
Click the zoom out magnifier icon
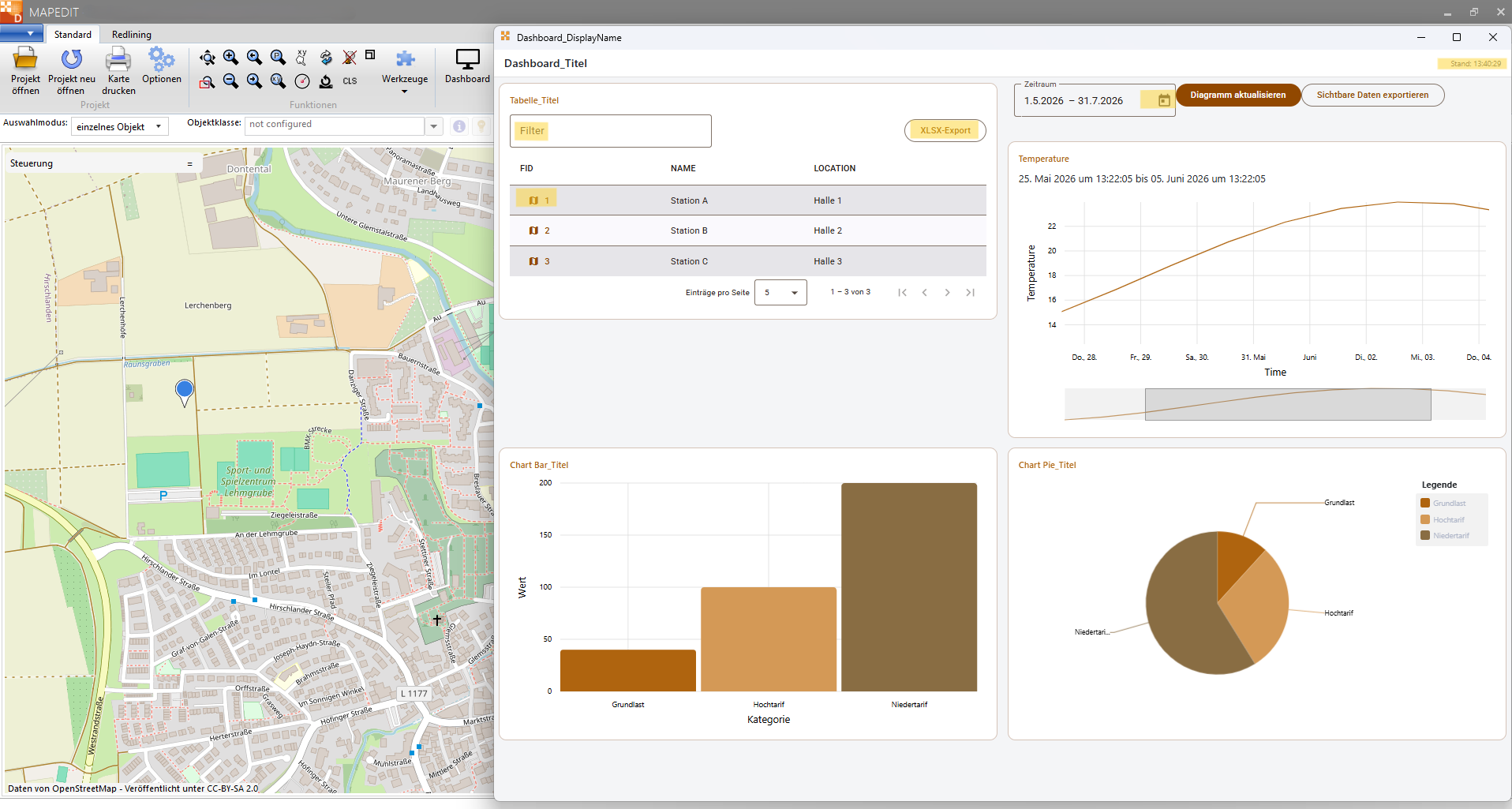click(230, 81)
